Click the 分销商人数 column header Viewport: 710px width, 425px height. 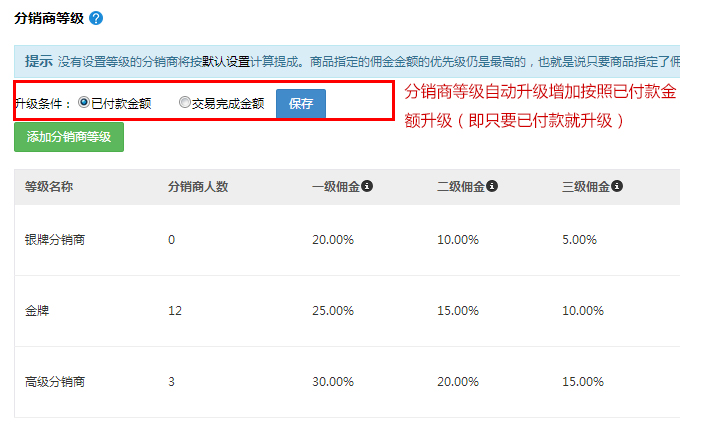point(199,186)
